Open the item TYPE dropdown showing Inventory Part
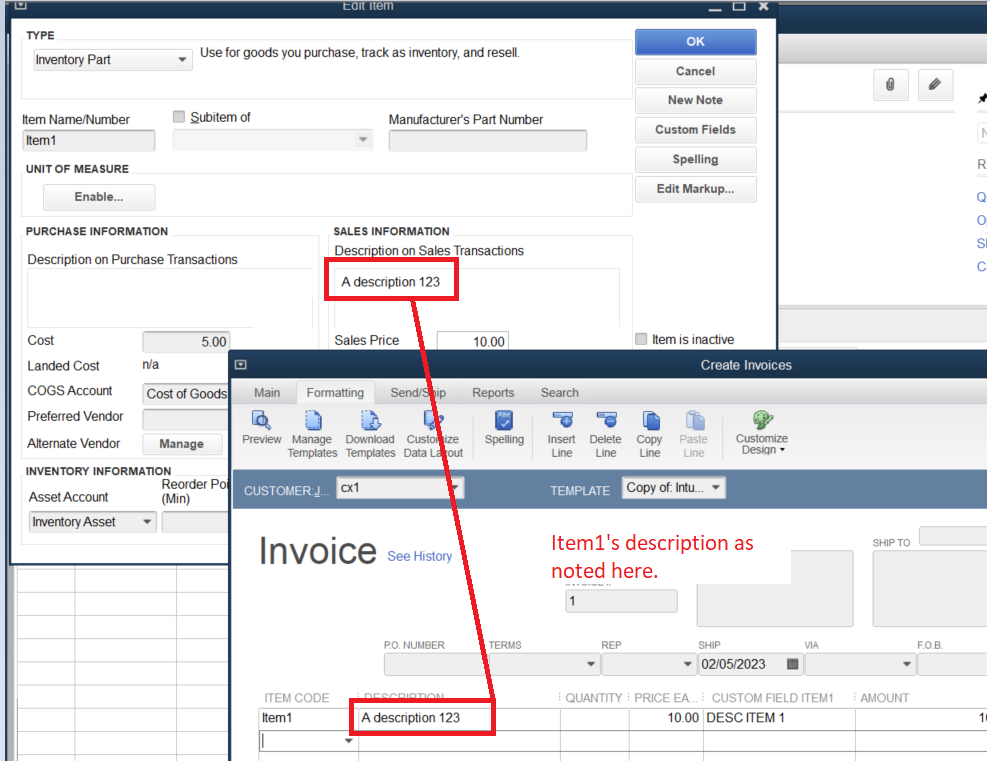This screenshot has width=990, height=761. pyautogui.click(x=183, y=60)
